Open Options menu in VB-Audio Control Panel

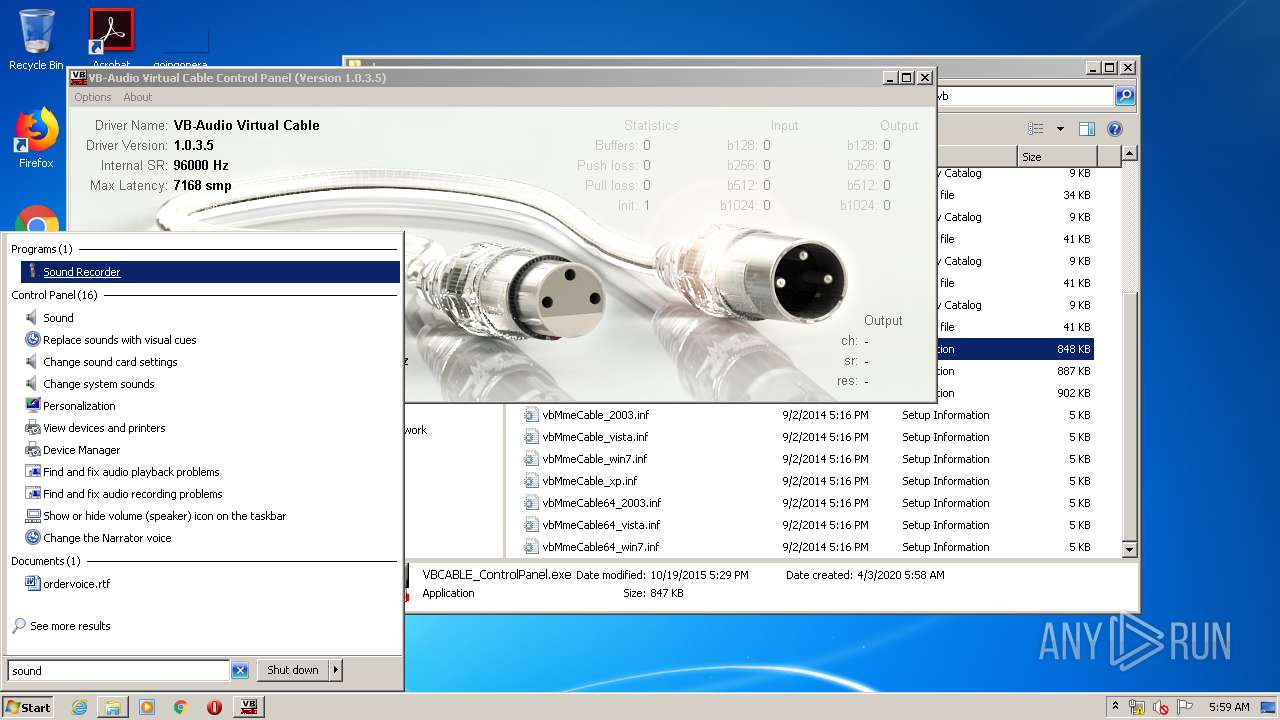tap(92, 97)
